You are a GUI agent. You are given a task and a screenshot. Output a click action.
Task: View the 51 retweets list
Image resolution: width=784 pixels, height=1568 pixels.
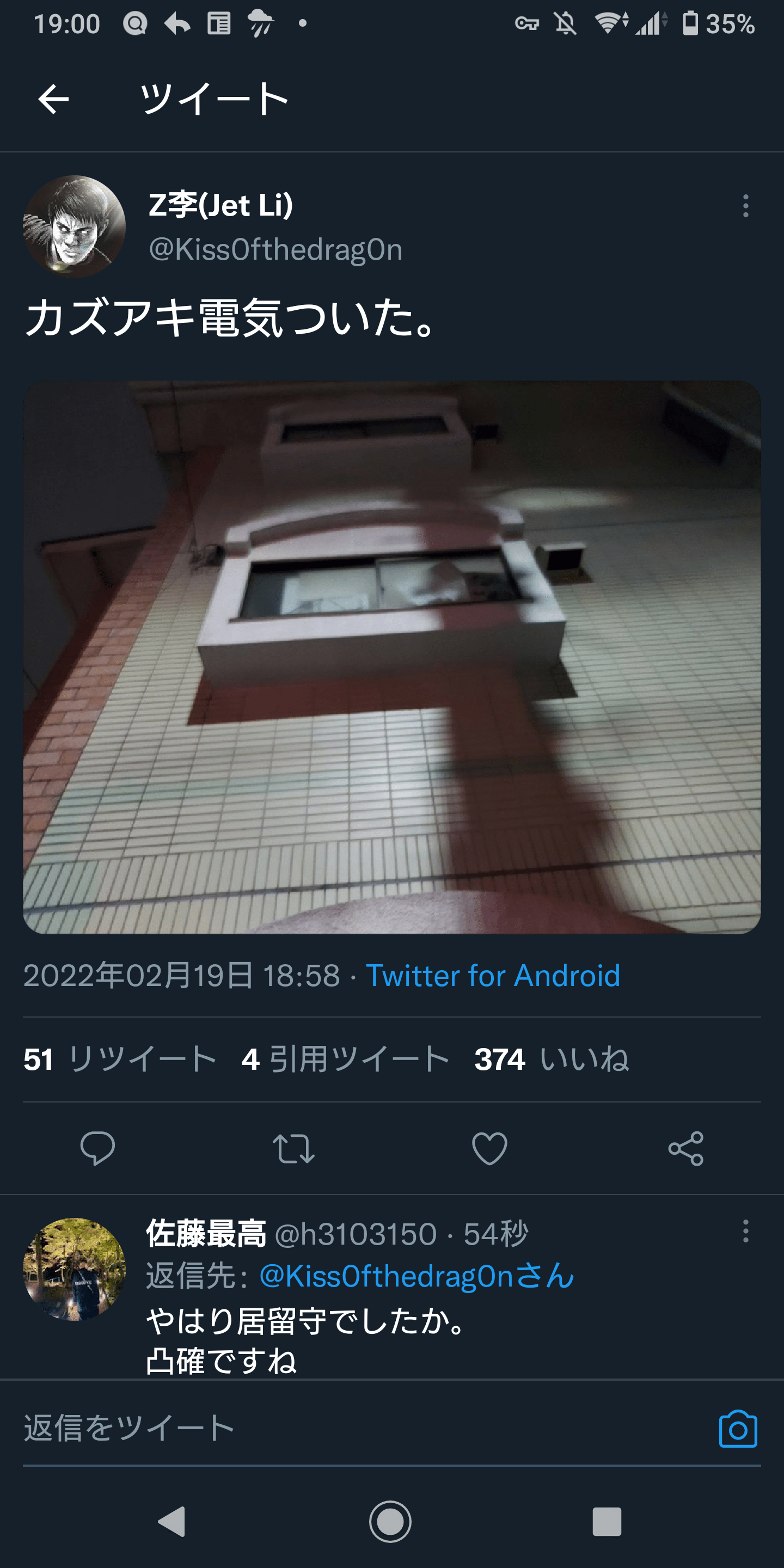pyautogui.click(x=120, y=1059)
